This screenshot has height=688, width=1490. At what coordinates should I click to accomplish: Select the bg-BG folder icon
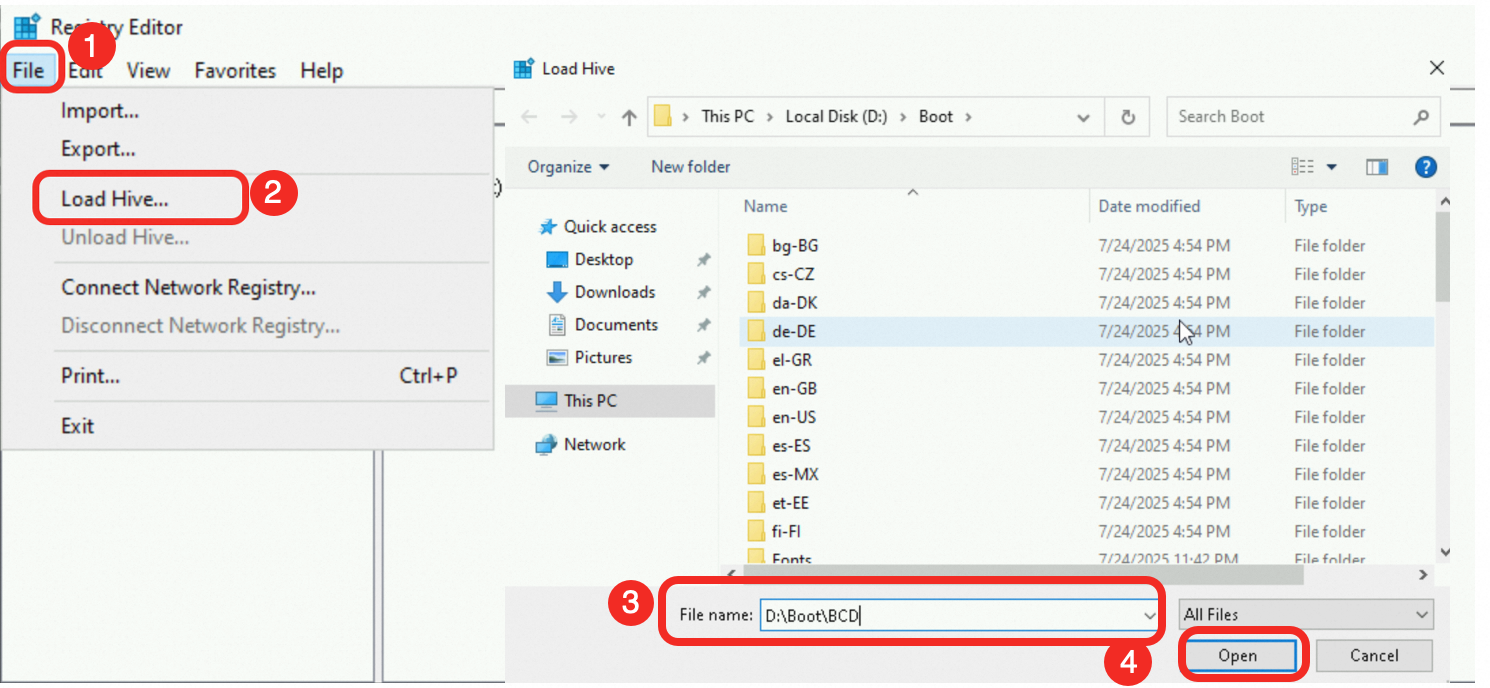click(x=756, y=246)
